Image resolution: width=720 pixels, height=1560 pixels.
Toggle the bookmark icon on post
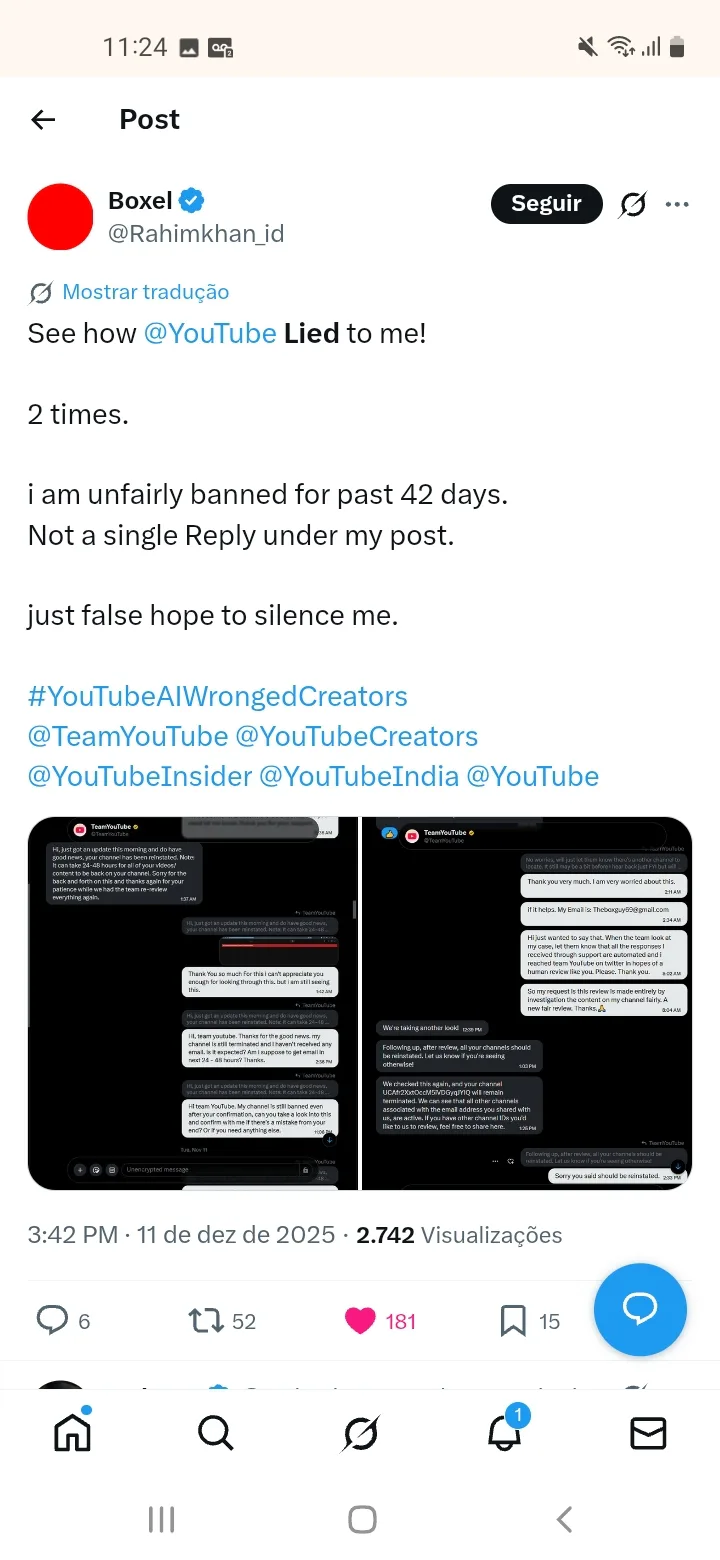click(513, 1321)
